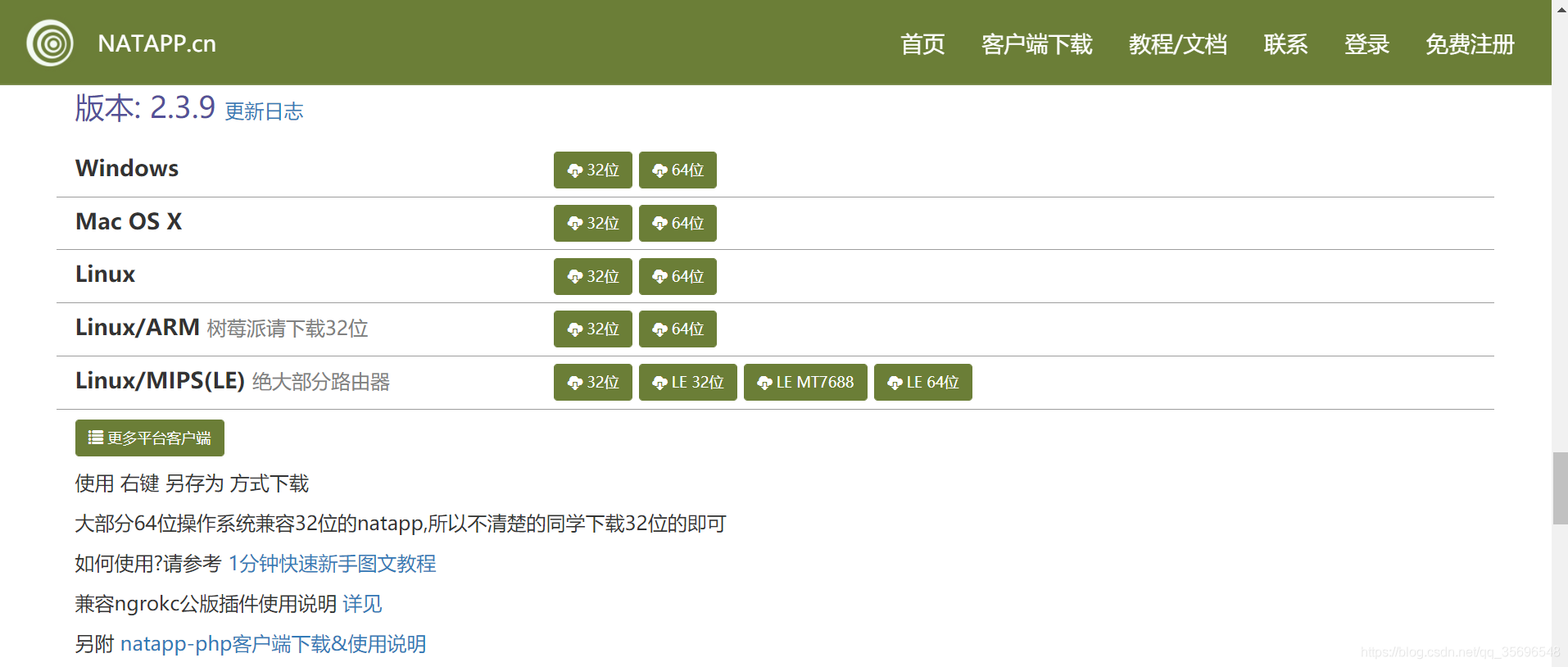Open 客户端下载 navigation item
Screen dimensions: 1568x667
coord(1036,44)
